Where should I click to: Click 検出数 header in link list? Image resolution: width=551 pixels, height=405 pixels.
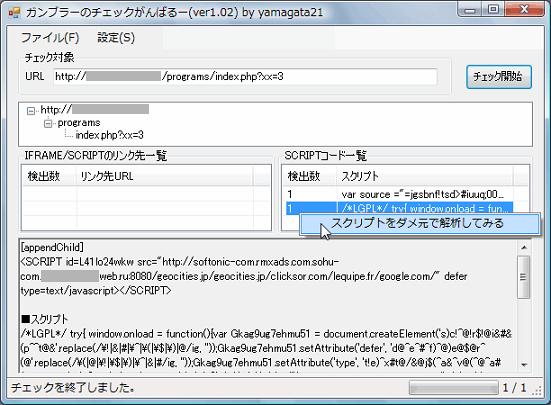coord(49,176)
